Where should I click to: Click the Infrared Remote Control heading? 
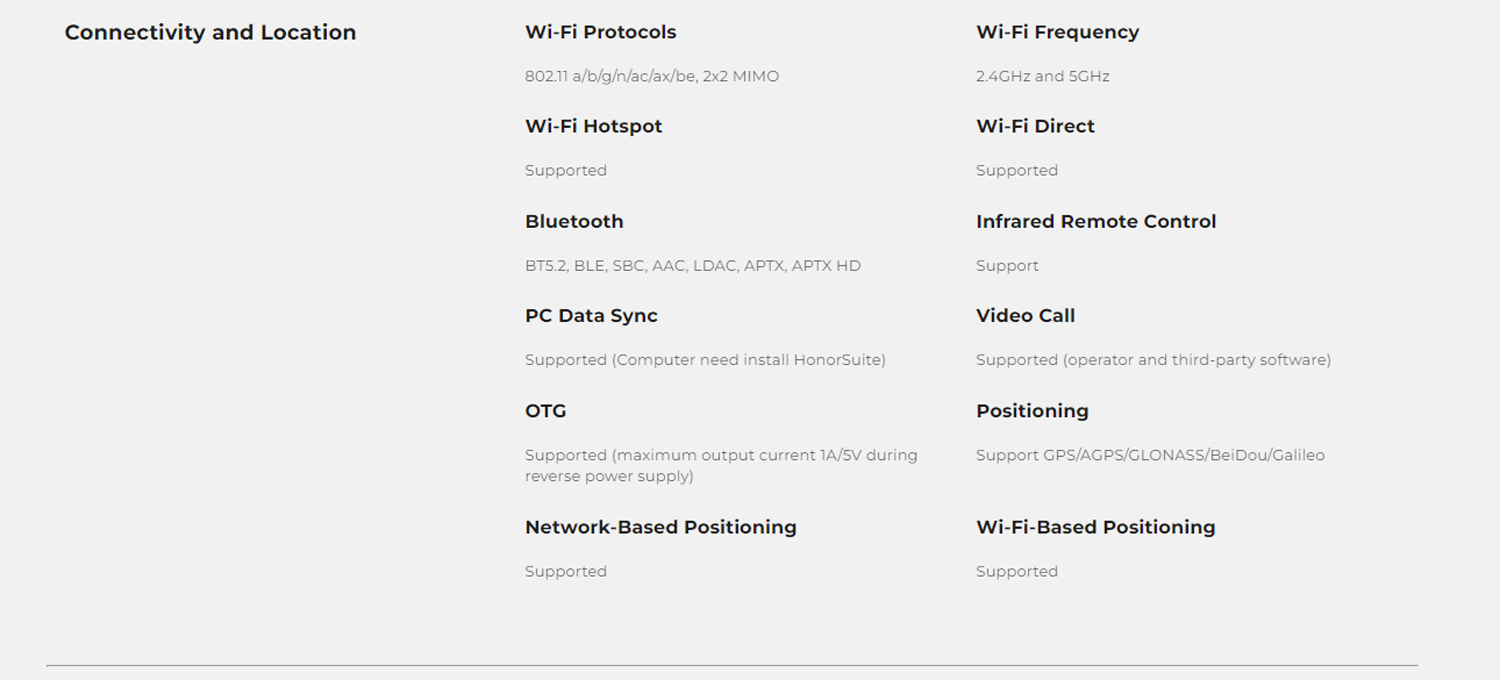click(1096, 221)
